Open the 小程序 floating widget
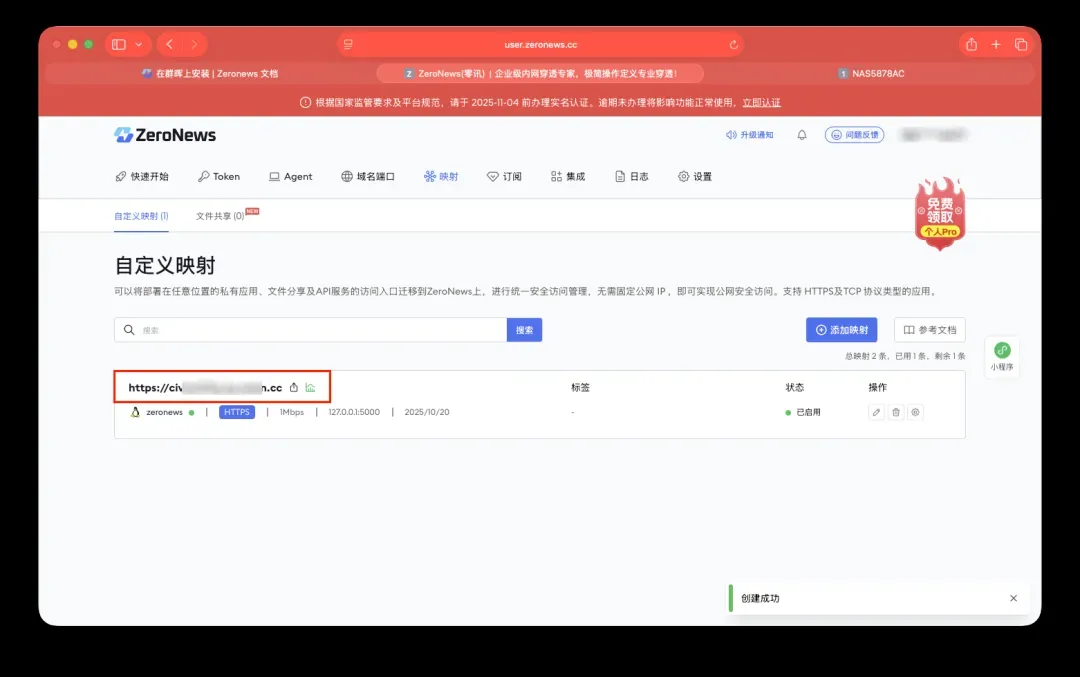The image size is (1080, 677). pyautogui.click(x=1002, y=356)
